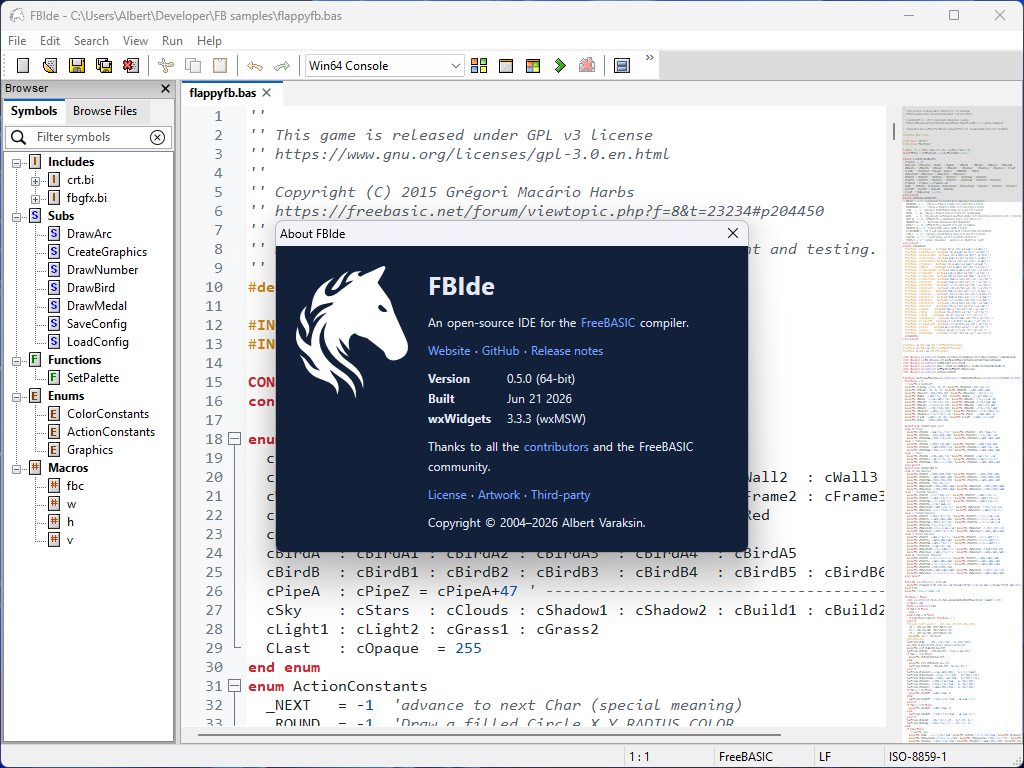This screenshot has width=1024, height=768.
Task: Click the Save All toolbar icon
Action: (104, 65)
